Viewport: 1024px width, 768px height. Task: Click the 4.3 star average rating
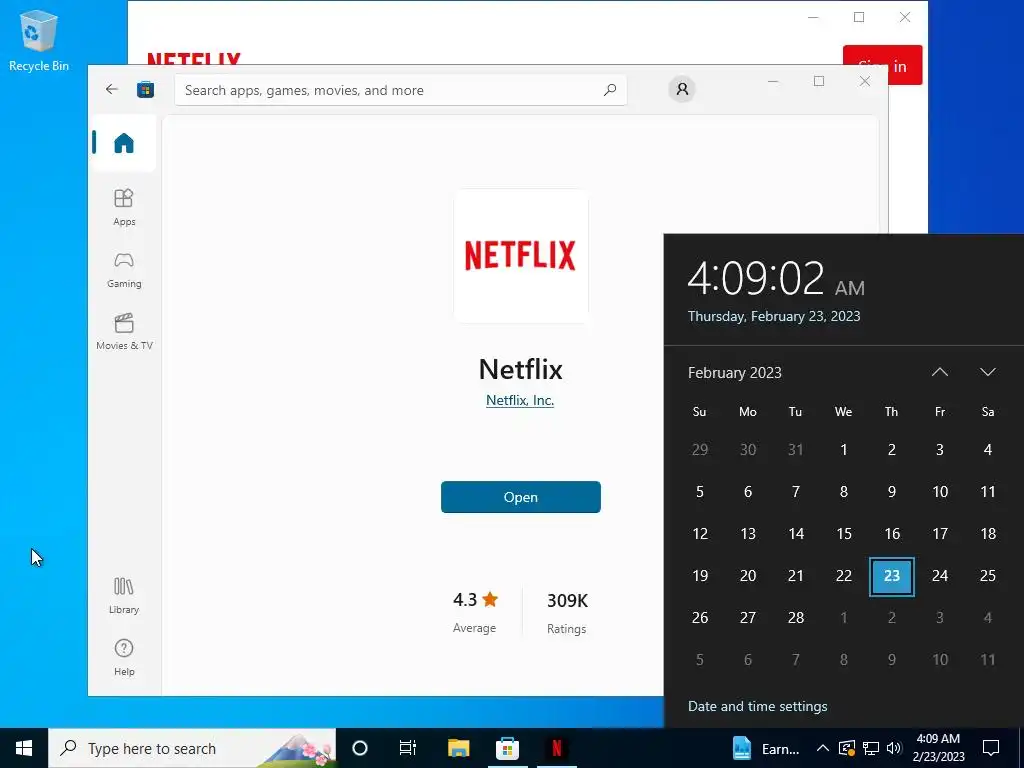475,612
